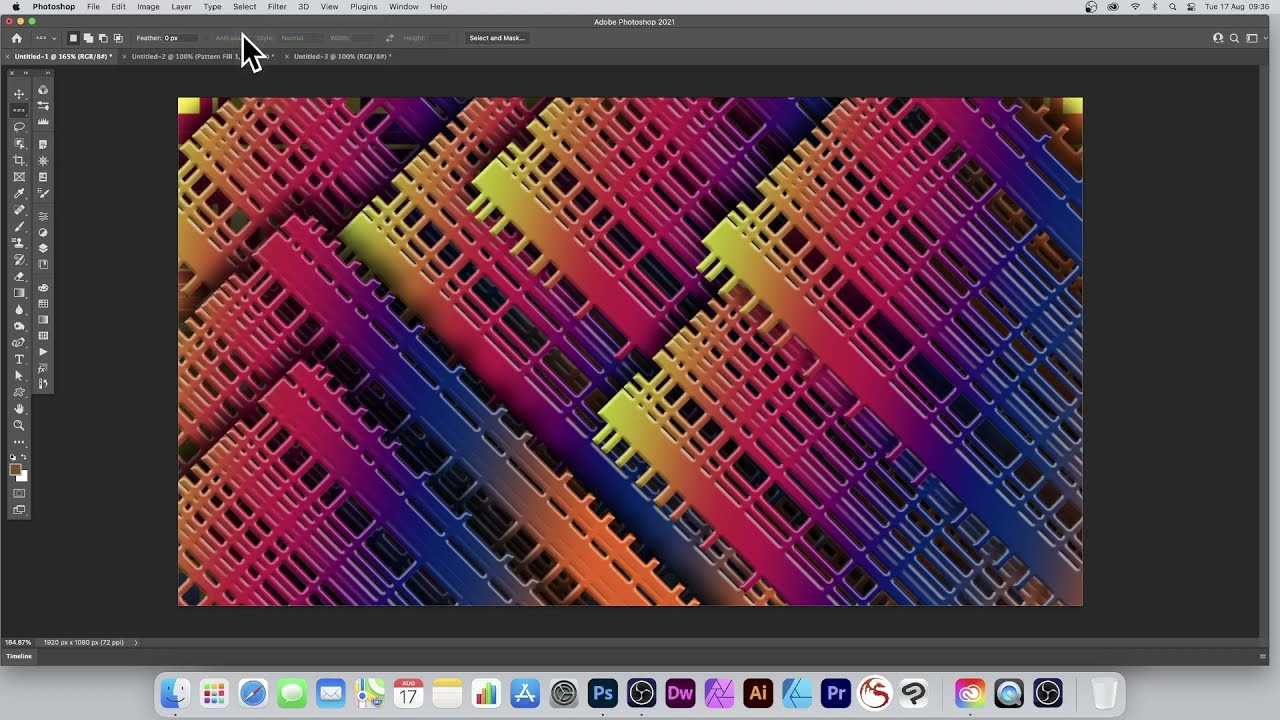Open the workspace switcher dropdown
Viewport: 1280px width, 720px height.
click(1252, 38)
